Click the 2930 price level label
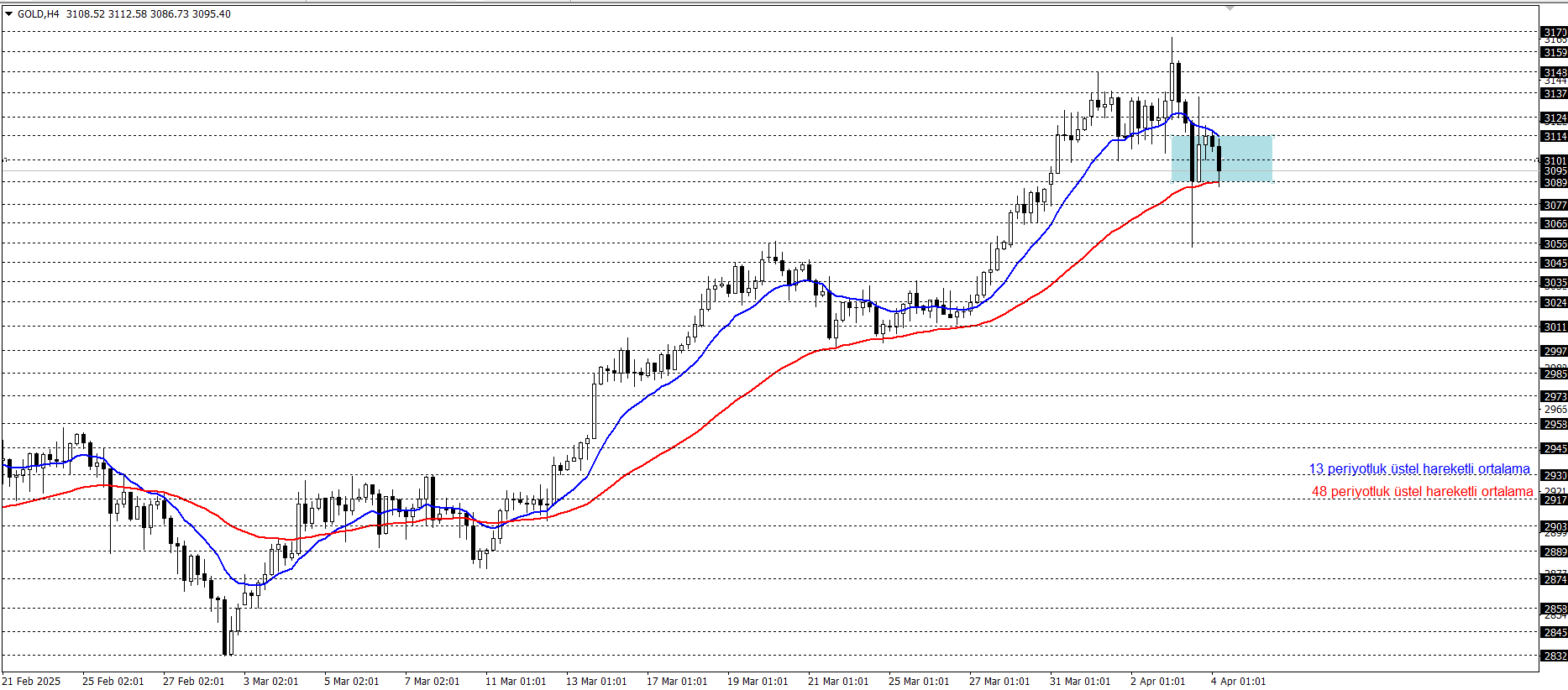 (x=1555, y=476)
